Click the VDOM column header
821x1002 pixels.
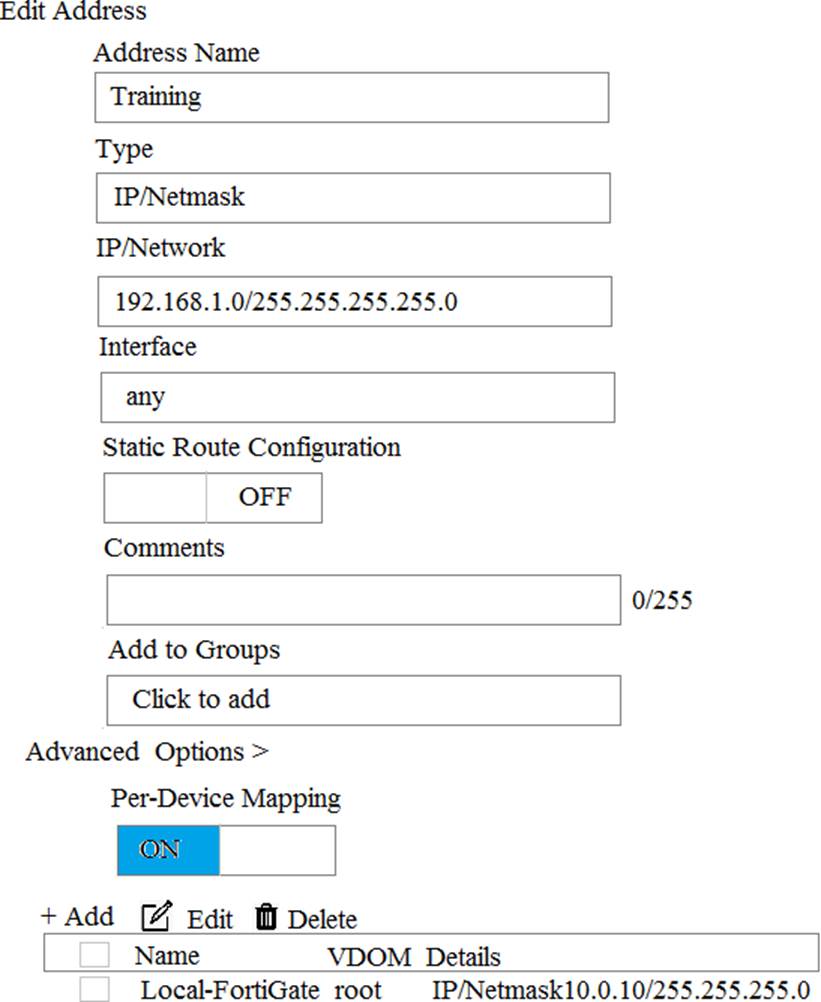(x=369, y=957)
